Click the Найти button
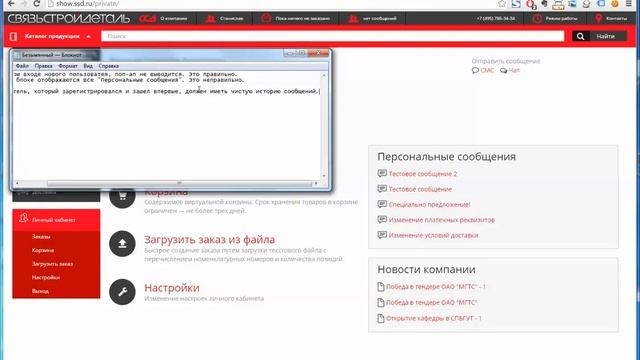This screenshot has height=360, width=640. (x=606, y=36)
